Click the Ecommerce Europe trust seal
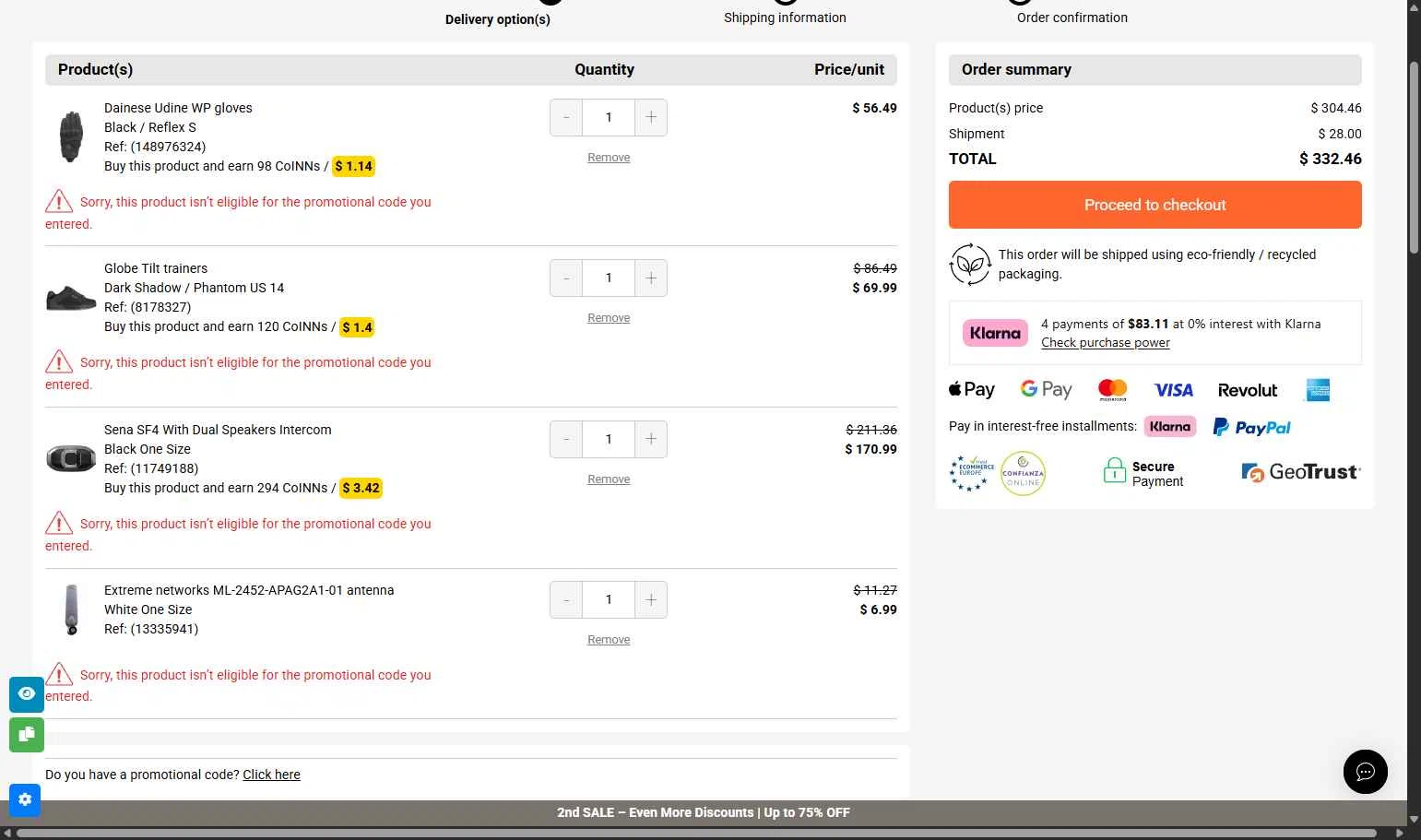The height and width of the screenshot is (840, 1421). 972,473
